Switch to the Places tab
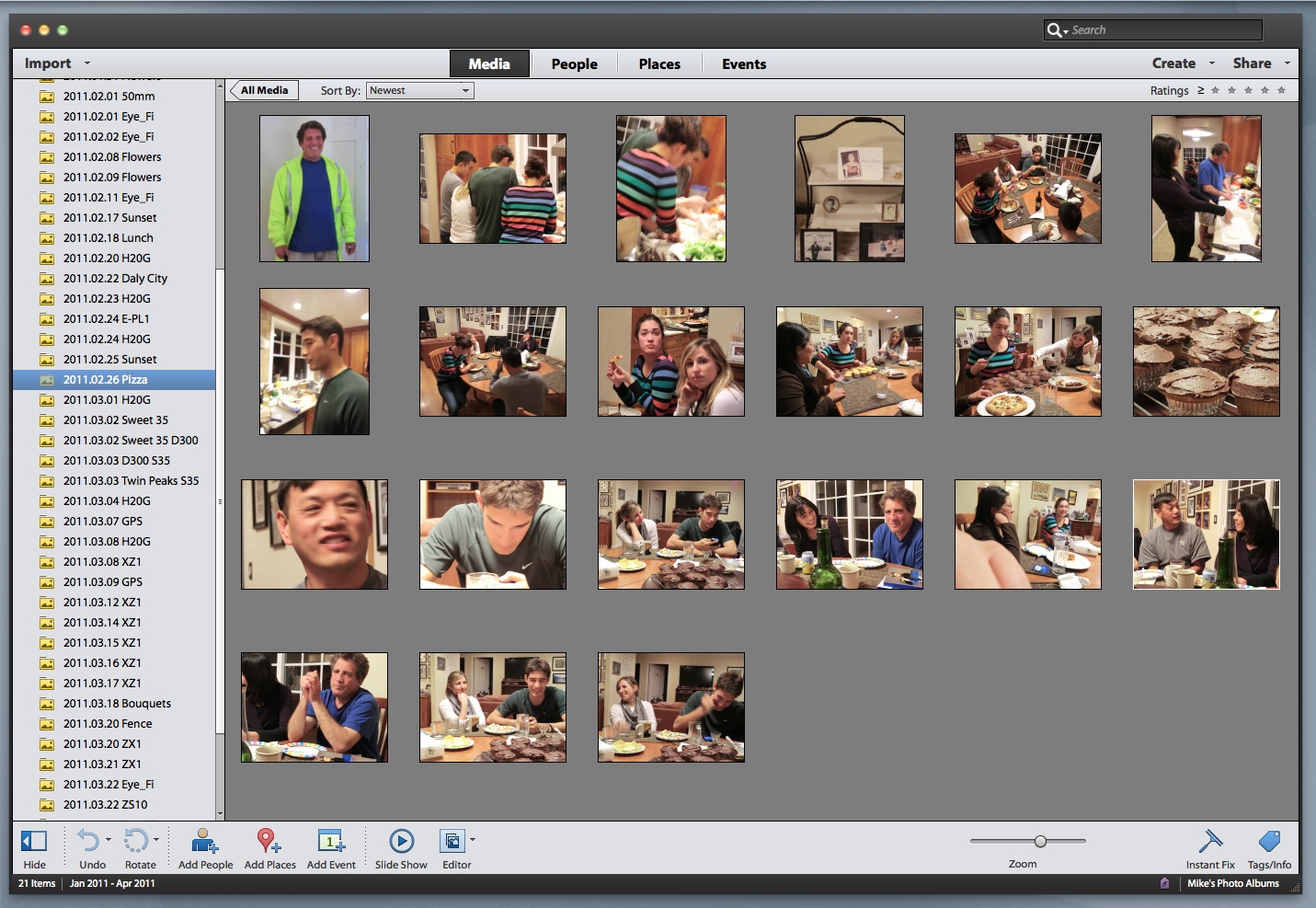The width and height of the screenshot is (1316, 908). (x=659, y=63)
